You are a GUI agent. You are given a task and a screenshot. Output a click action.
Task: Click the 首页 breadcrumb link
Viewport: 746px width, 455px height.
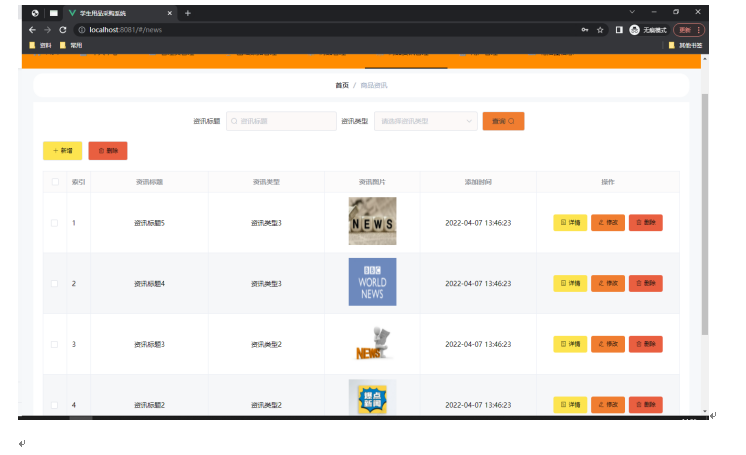click(342, 85)
